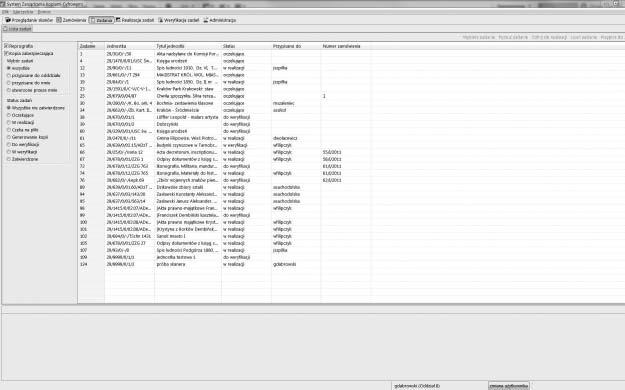The width and height of the screenshot is (625, 390).
Task: Select task row 102 Sanok miasto I
Action: [351, 236]
